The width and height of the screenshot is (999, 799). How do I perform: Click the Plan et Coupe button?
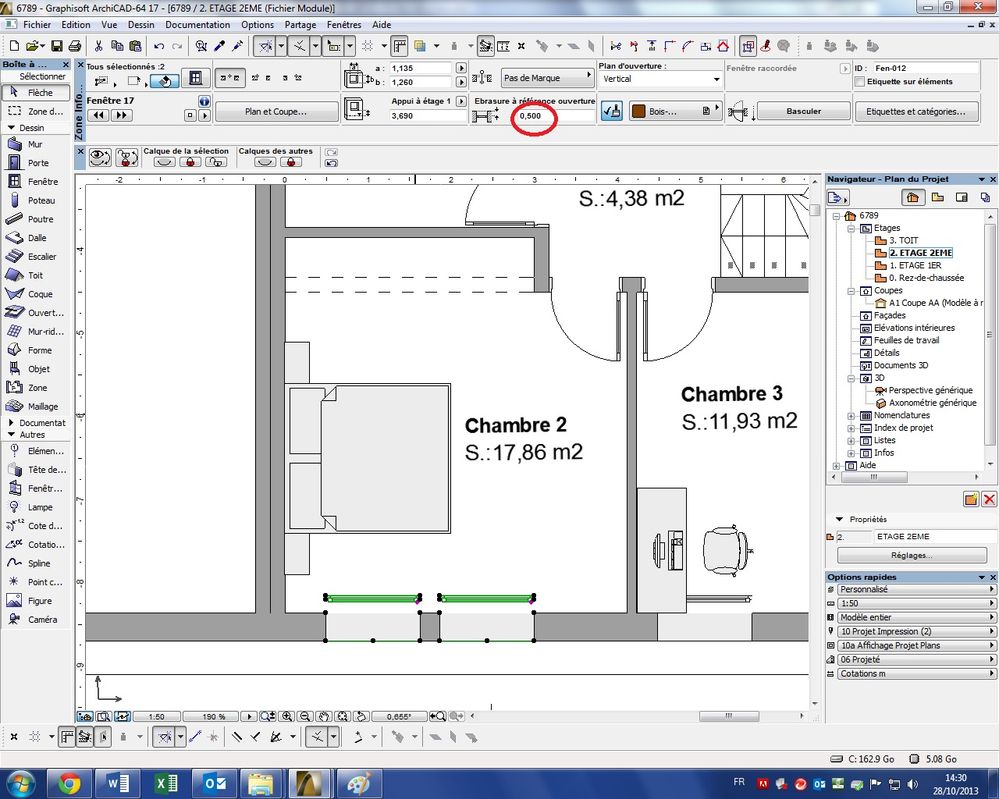click(x=275, y=112)
